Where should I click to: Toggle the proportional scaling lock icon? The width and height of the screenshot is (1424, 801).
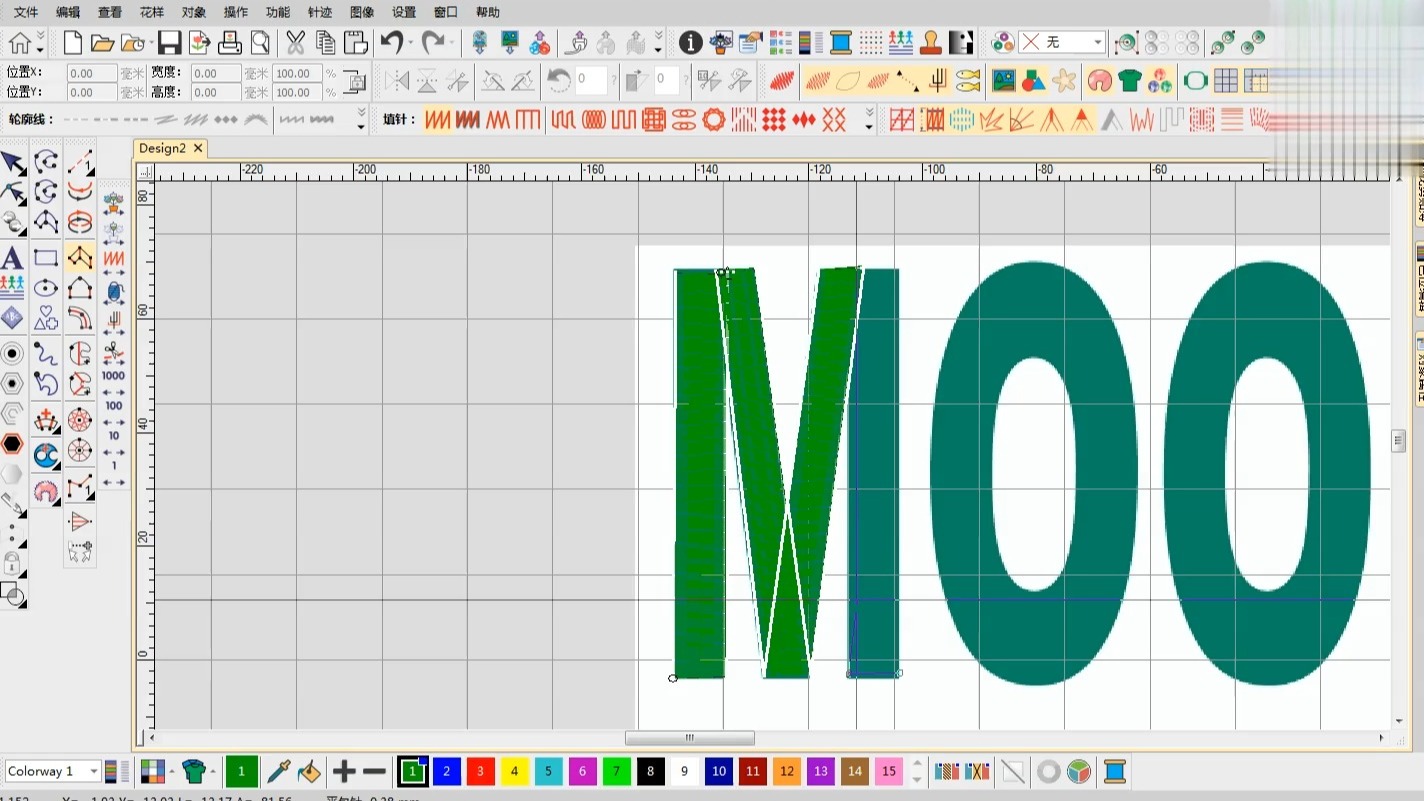pyautogui.click(x=357, y=83)
